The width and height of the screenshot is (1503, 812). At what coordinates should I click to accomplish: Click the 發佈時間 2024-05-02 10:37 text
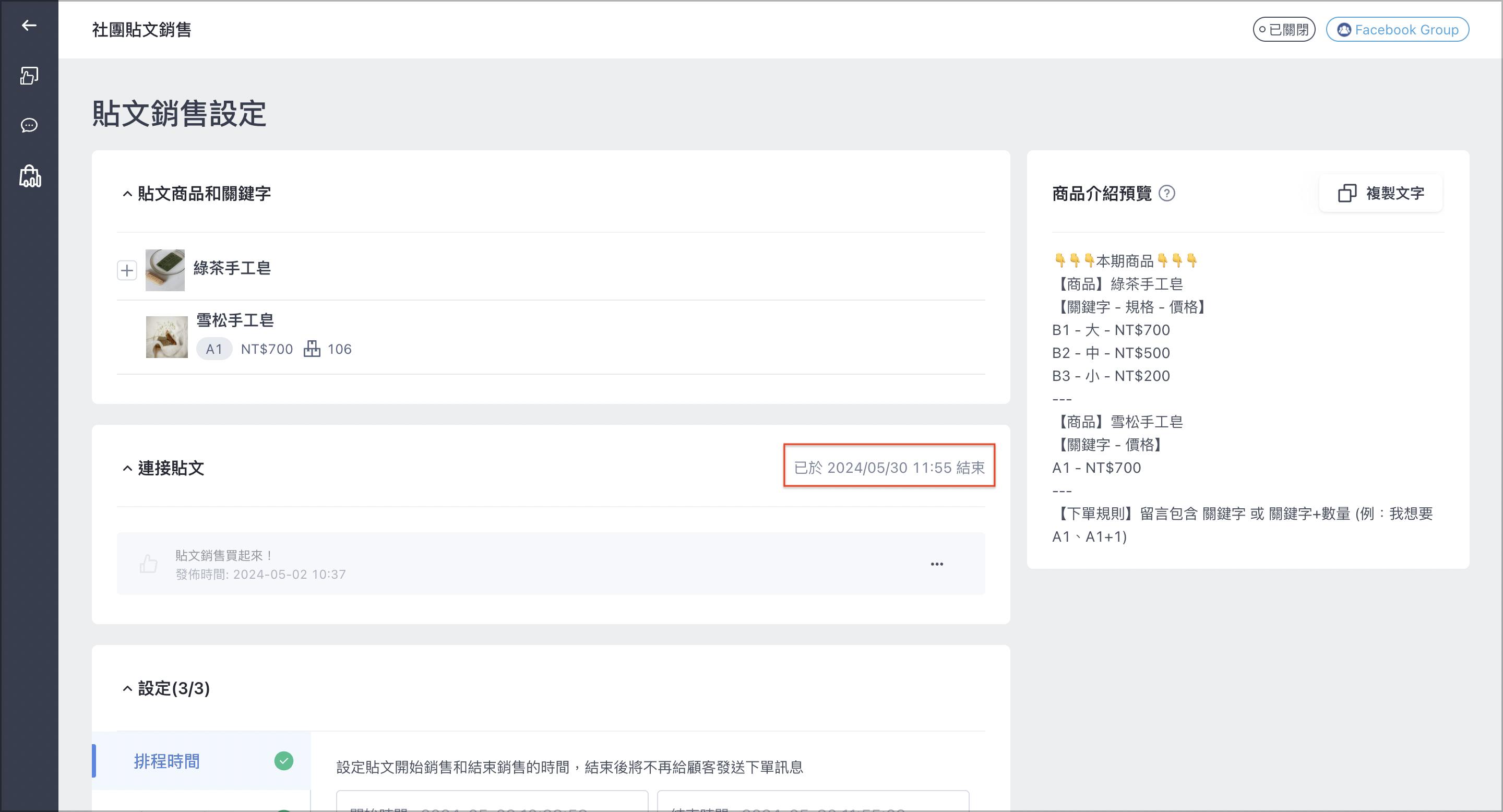[x=261, y=574]
